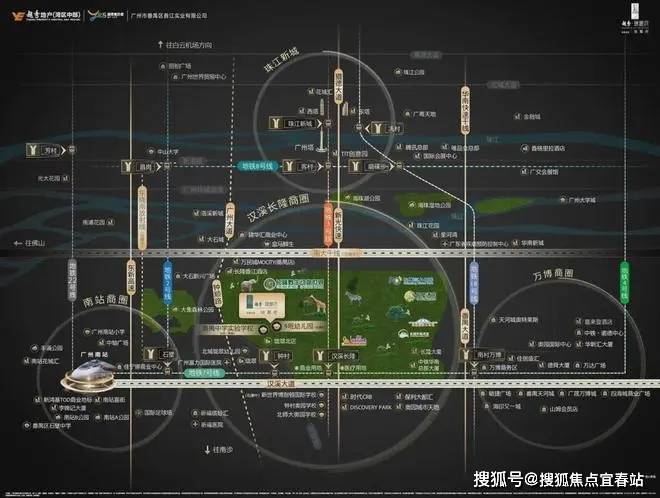
Task: Click the 广州南站小学 label
Action: [108, 332]
